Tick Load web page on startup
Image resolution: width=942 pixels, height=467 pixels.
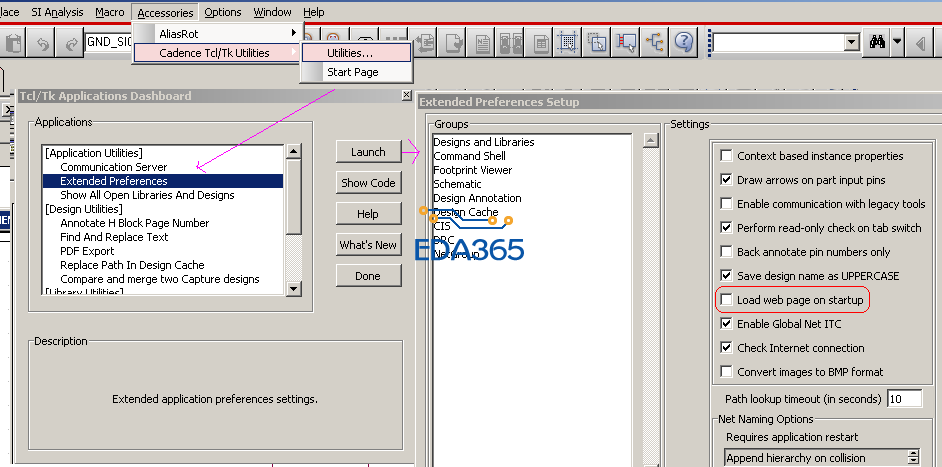point(726,299)
